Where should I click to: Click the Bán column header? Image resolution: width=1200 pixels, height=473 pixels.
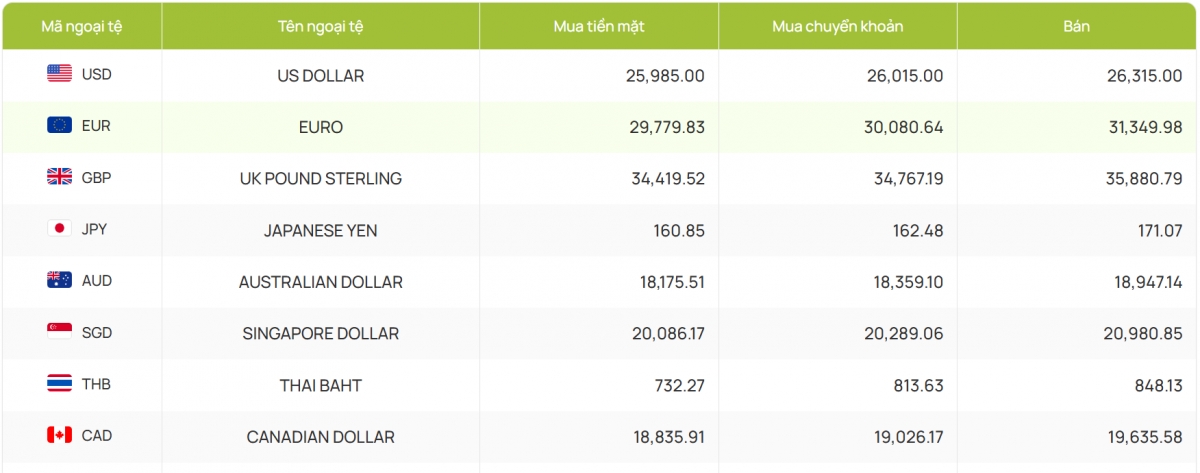point(1076,26)
